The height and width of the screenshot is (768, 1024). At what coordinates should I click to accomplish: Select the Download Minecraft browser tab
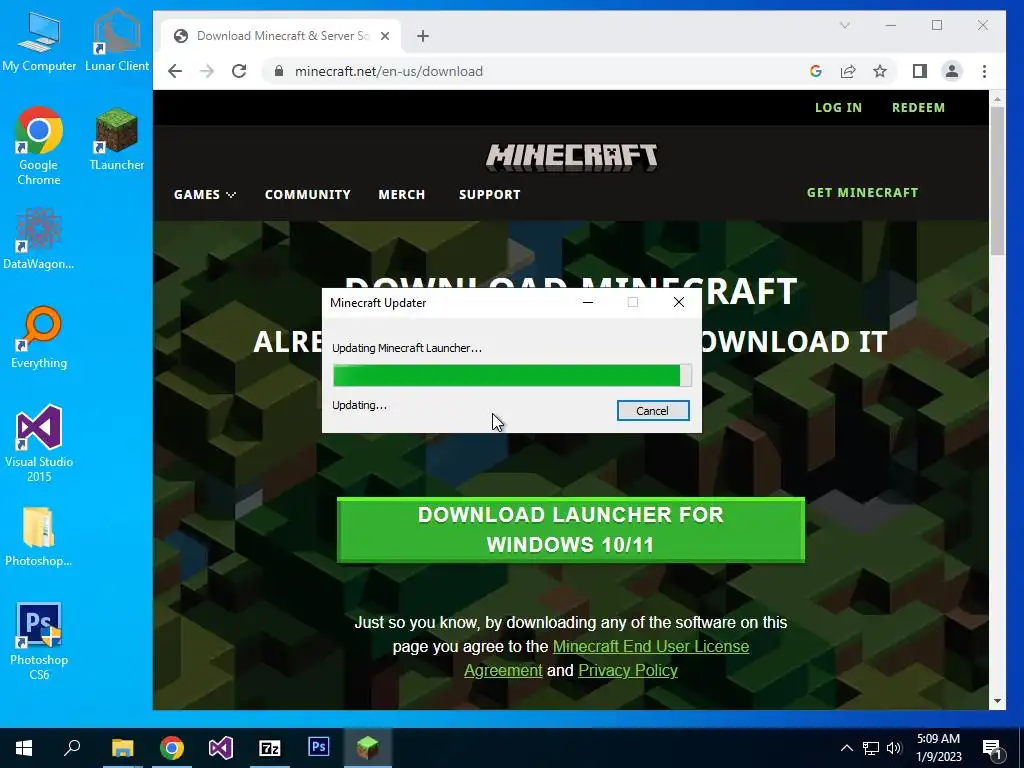281,36
